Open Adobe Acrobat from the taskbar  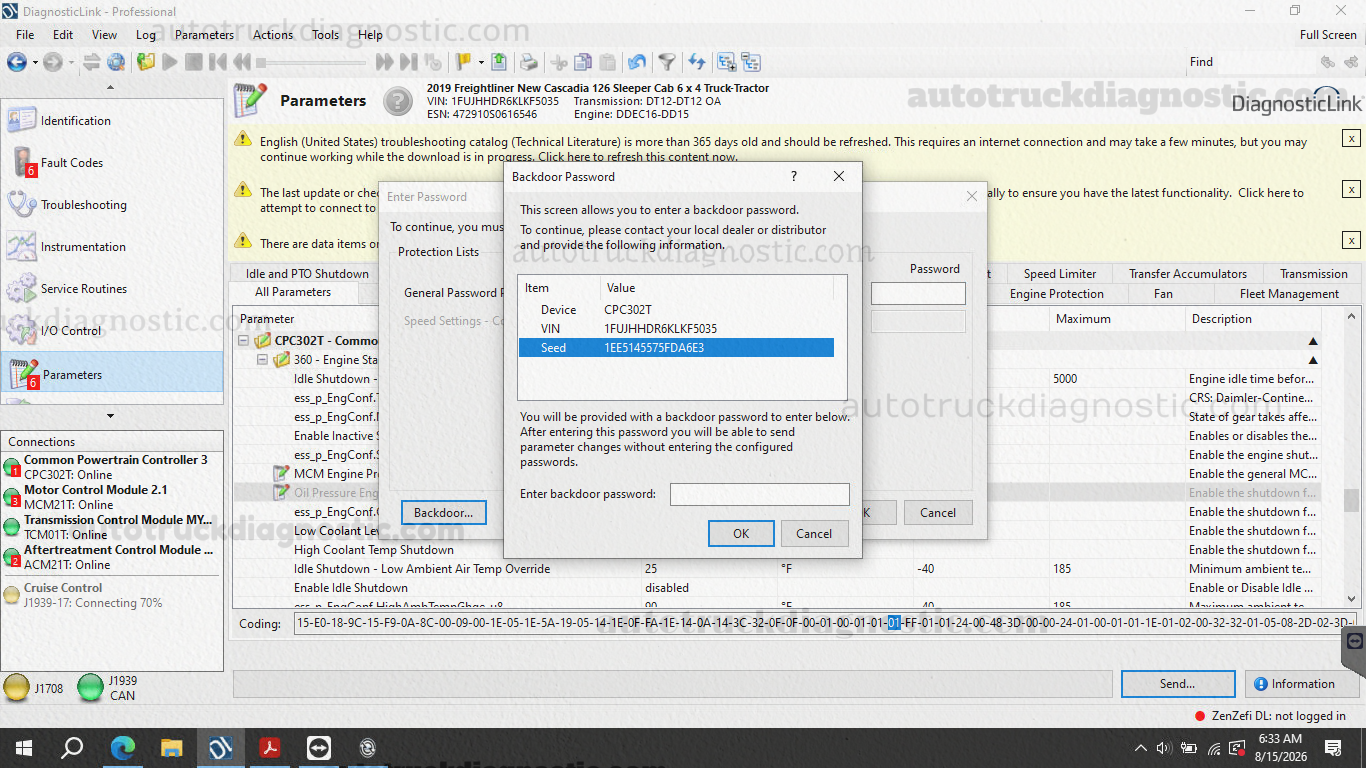pyautogui.click(x=270, y=748)
